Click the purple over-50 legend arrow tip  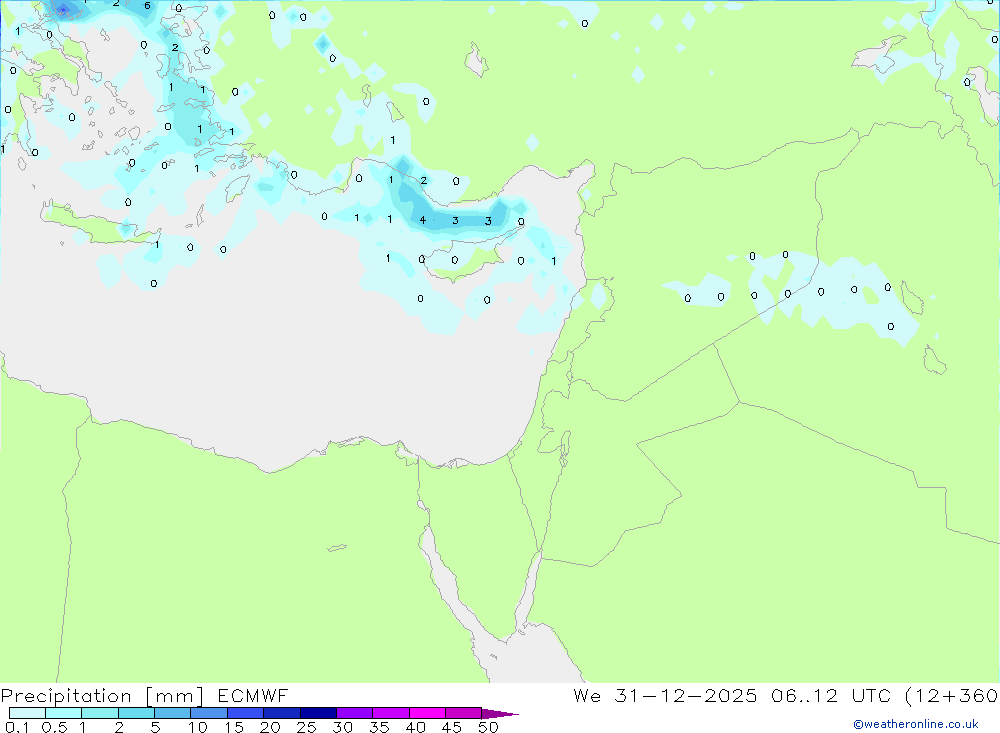click(x=500, y=713)
